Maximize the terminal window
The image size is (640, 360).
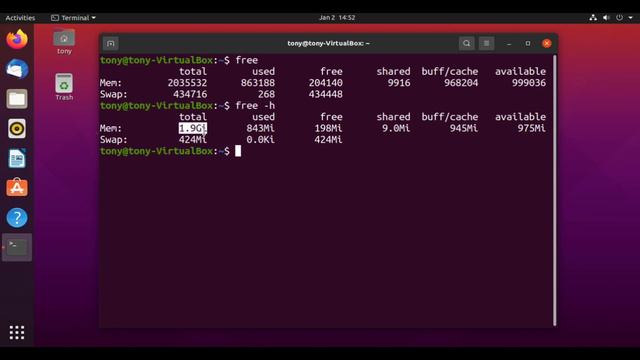528,43
